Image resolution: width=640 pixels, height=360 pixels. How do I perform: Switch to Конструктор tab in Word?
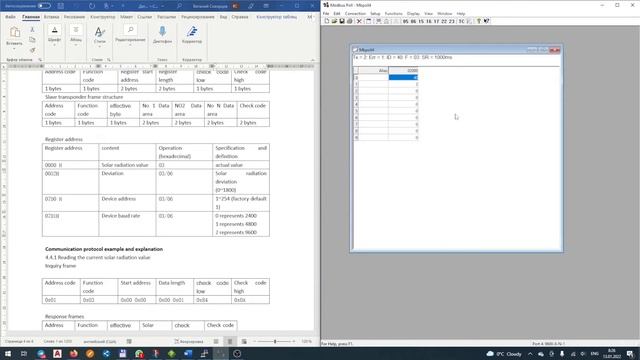pos(103,17)
